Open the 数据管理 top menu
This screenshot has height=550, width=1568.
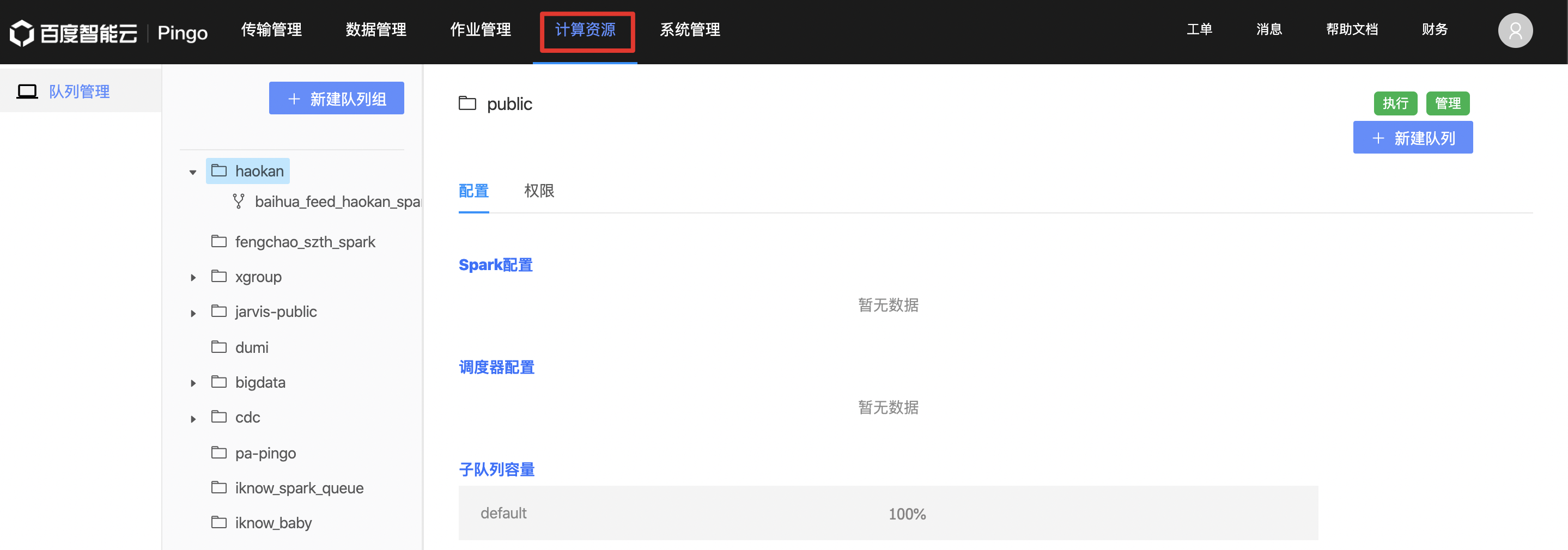click(x=375, y=29)
